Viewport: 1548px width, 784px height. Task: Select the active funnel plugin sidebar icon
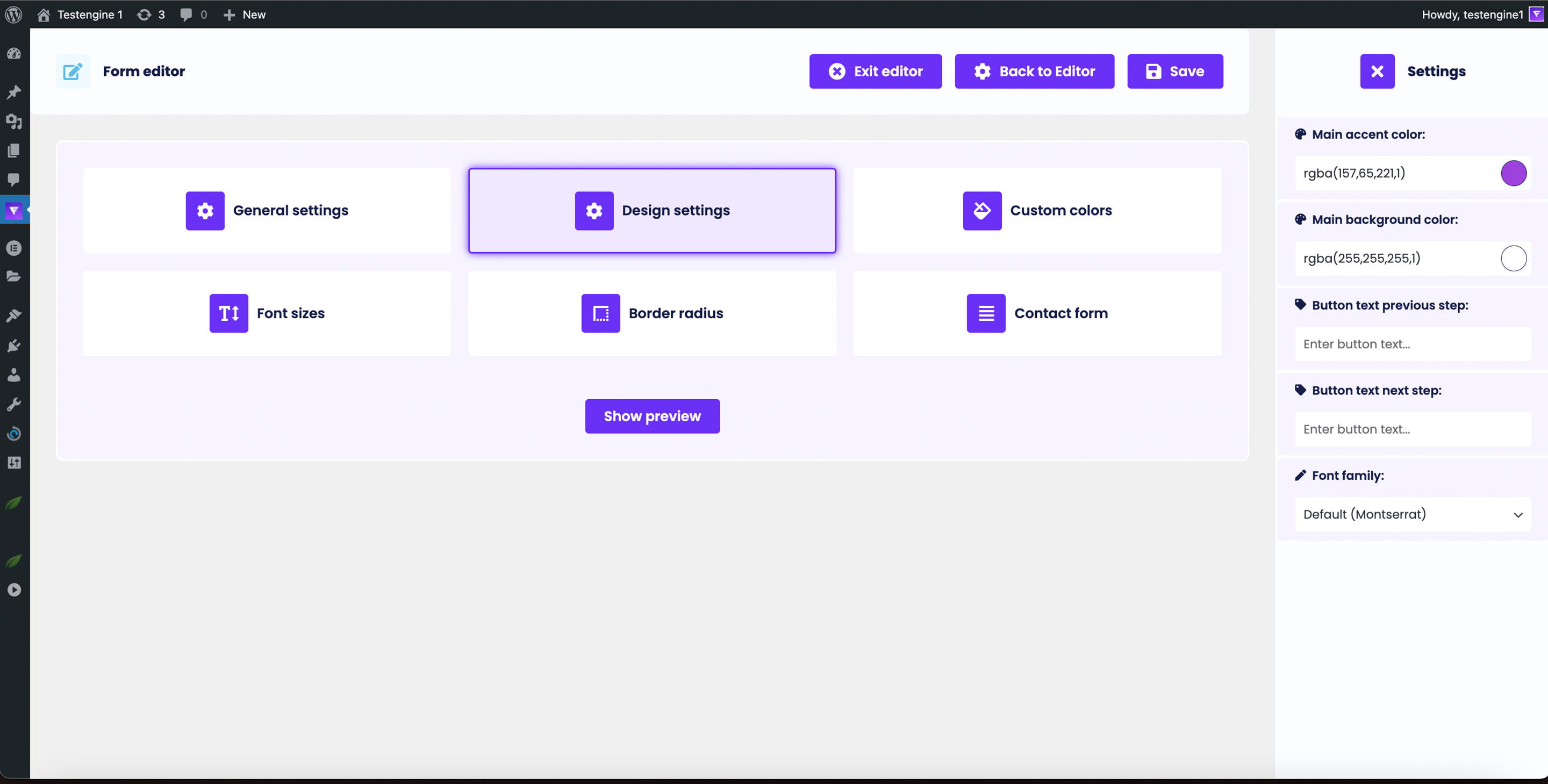pos(14,211)
